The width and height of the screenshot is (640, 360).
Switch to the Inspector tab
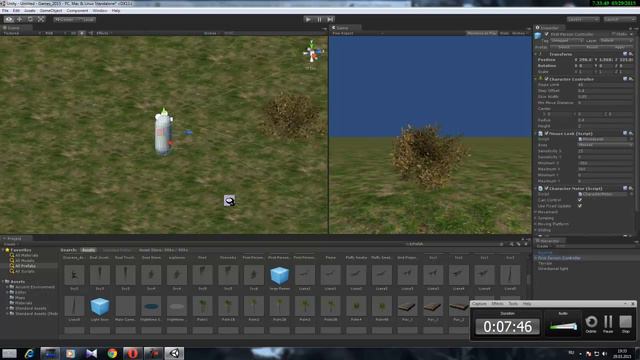[549, 28]
